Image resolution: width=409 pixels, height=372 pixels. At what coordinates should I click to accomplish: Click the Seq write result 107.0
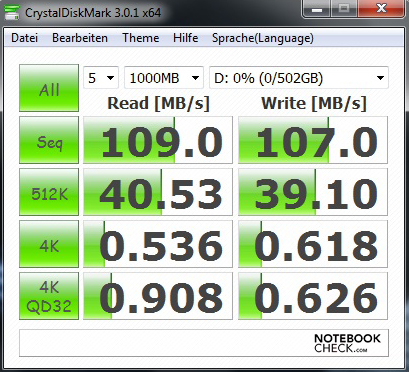click(313, 140)
